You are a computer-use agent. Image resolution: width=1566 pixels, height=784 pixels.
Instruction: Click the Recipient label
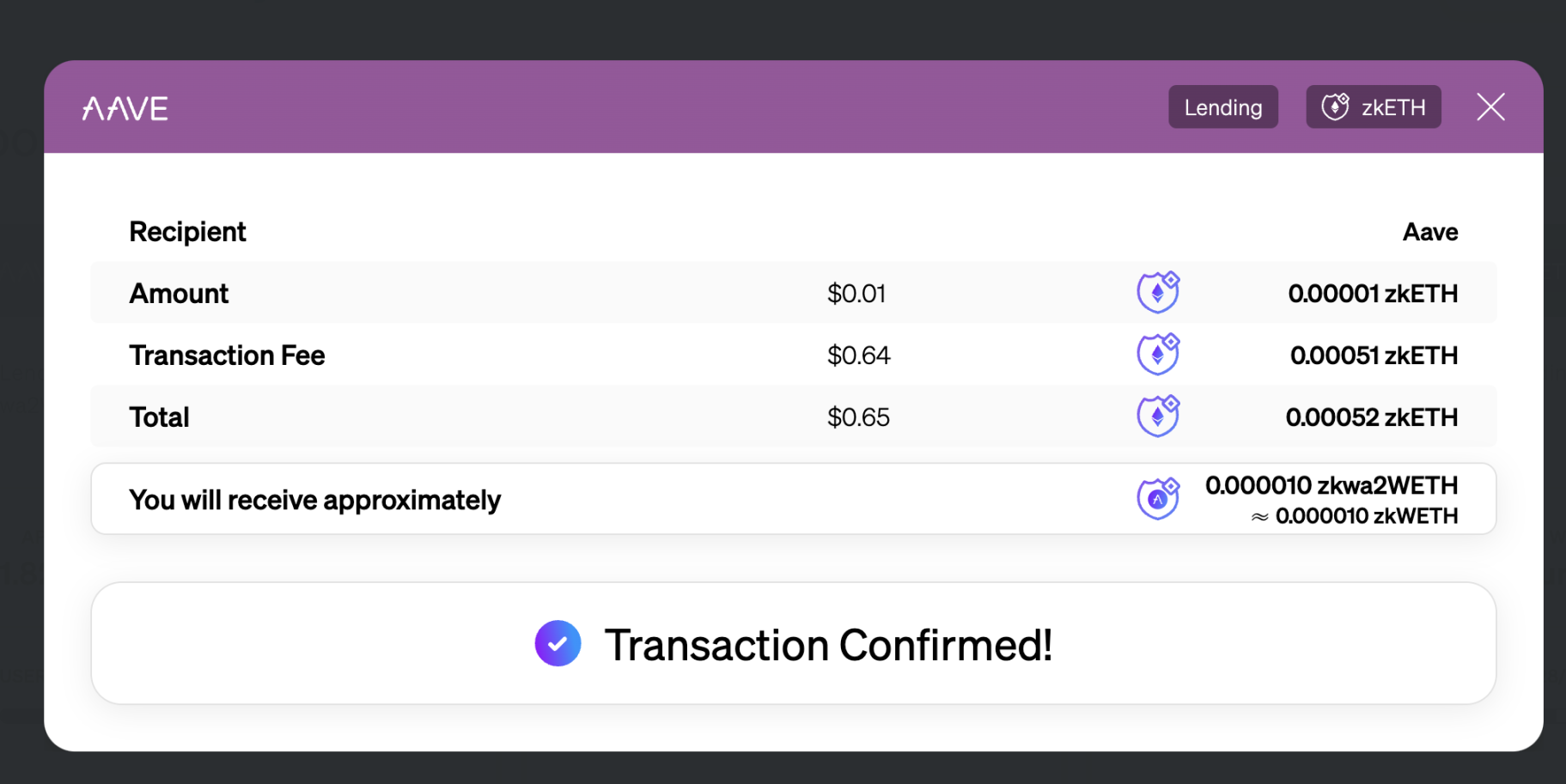(x=187, y=232)
